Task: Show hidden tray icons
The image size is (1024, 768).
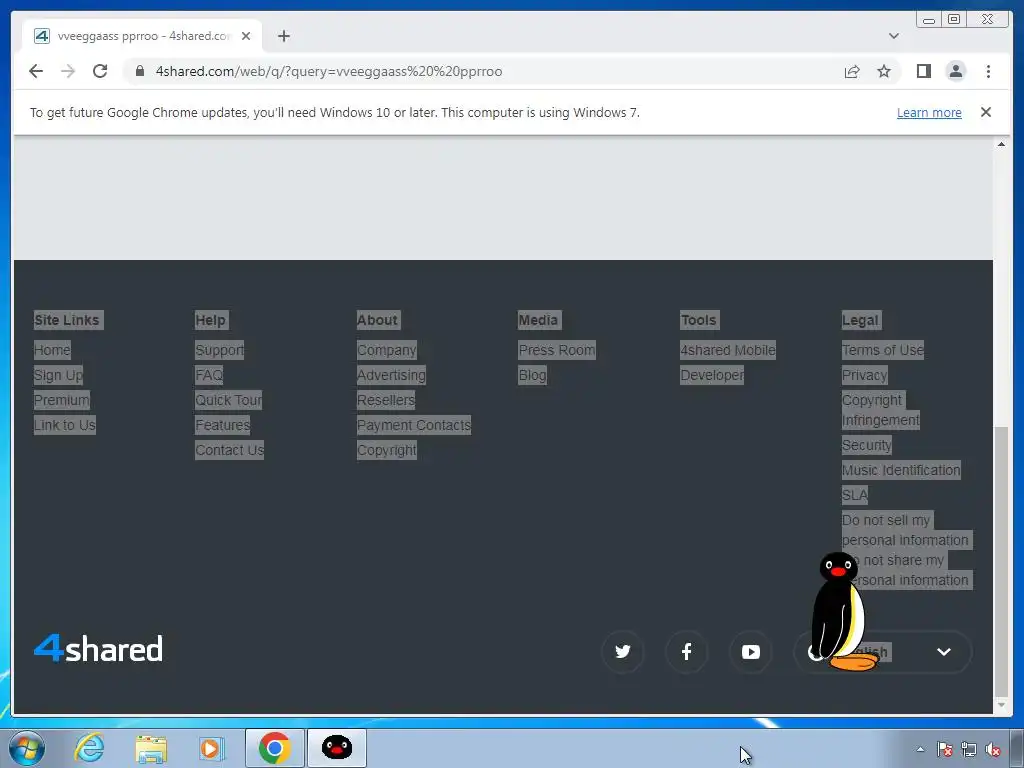Action: (x=920, y=750)
